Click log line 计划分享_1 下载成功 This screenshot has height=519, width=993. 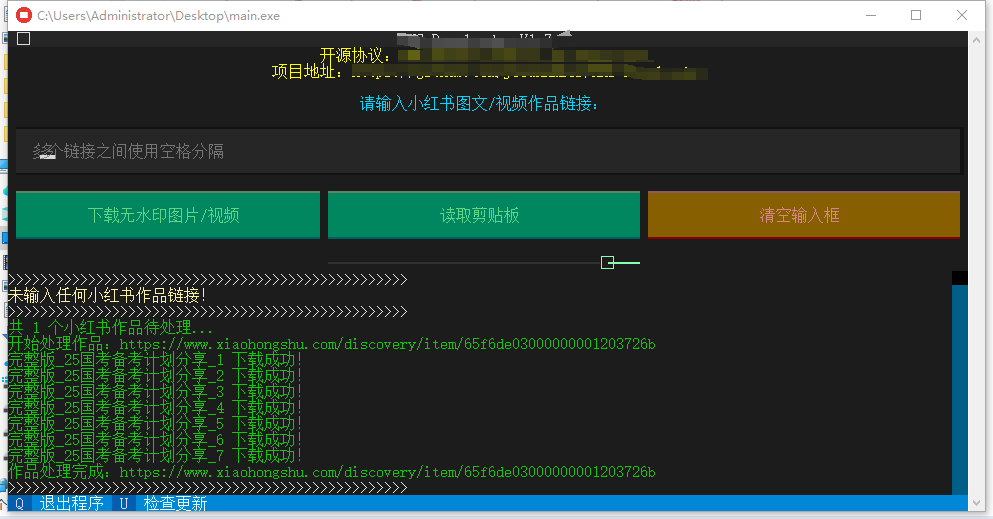pos(155,360)
